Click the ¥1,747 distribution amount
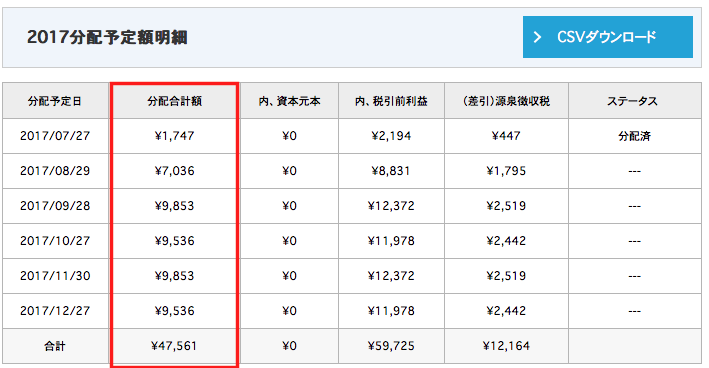 pos(175,136)
